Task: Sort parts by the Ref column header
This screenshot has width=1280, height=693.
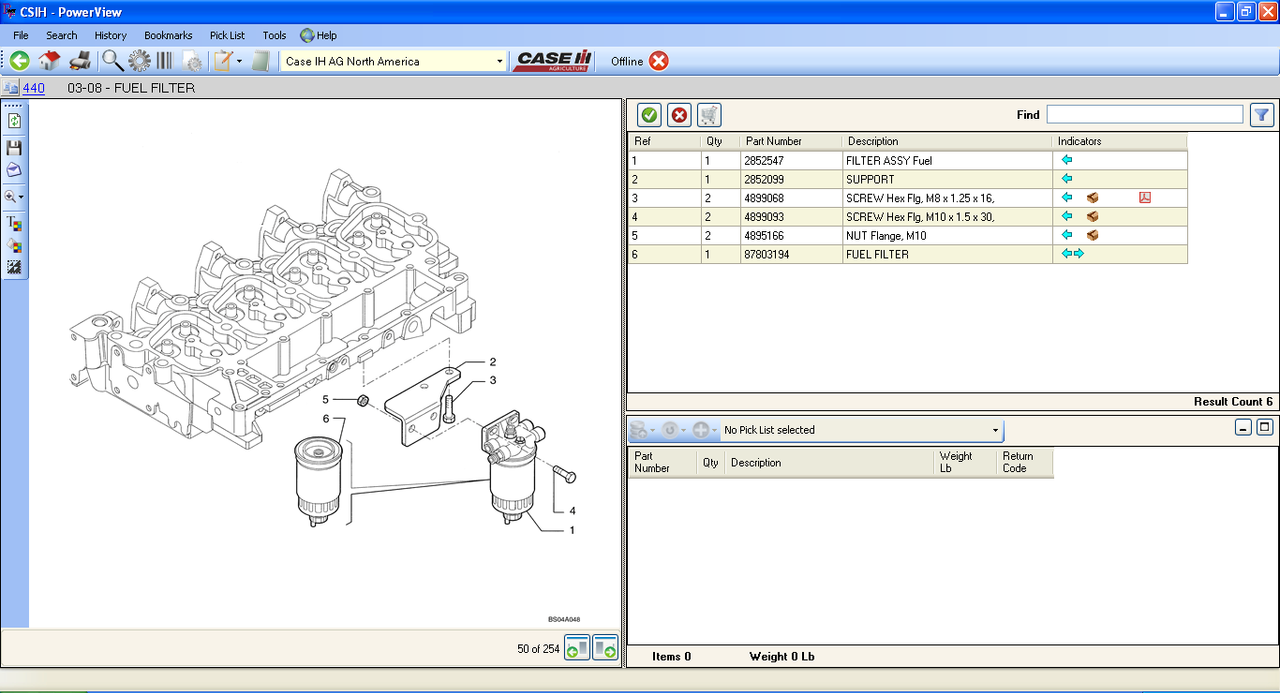Action: click(x=664, y=141)
